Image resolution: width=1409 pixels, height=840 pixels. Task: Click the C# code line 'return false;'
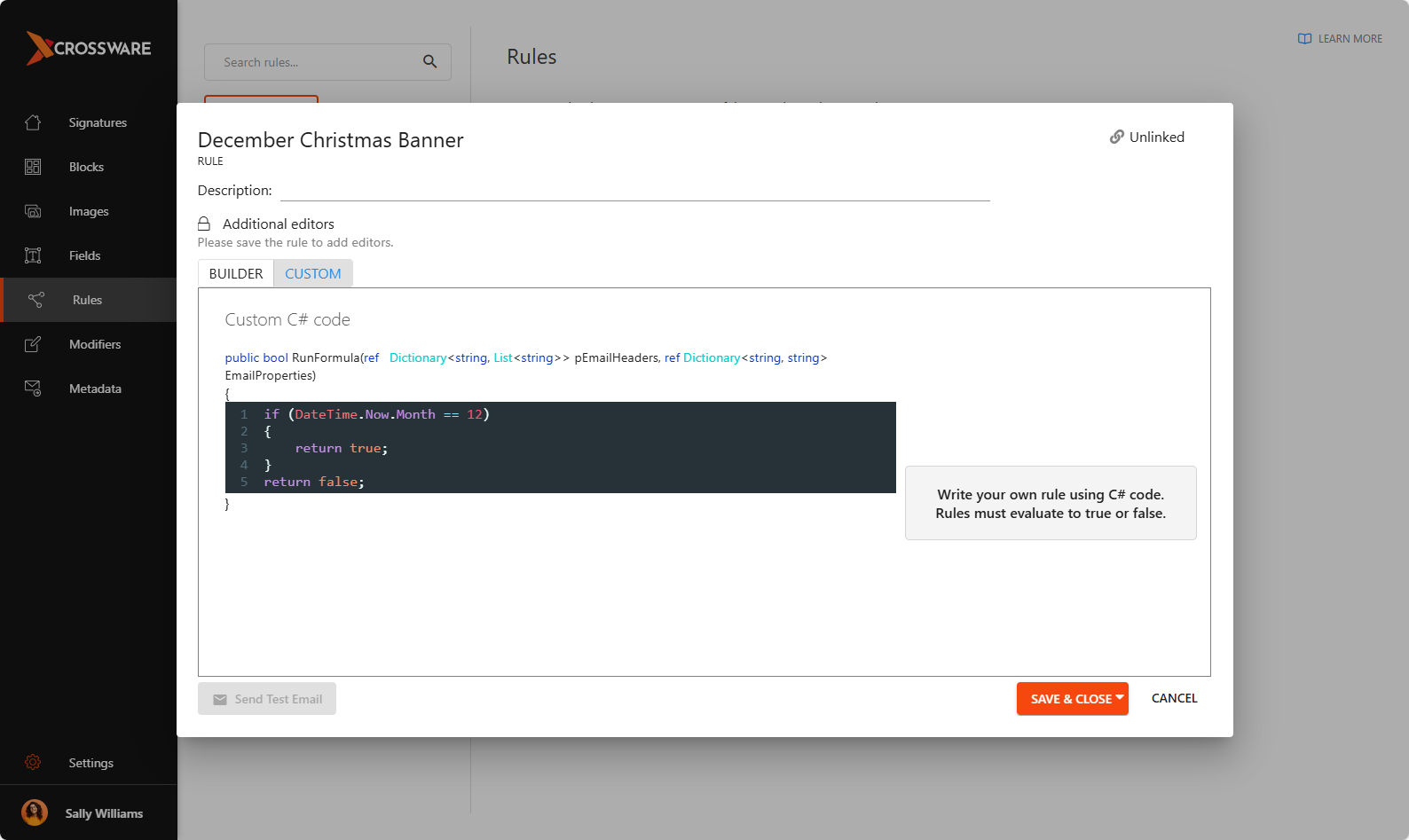314,483
